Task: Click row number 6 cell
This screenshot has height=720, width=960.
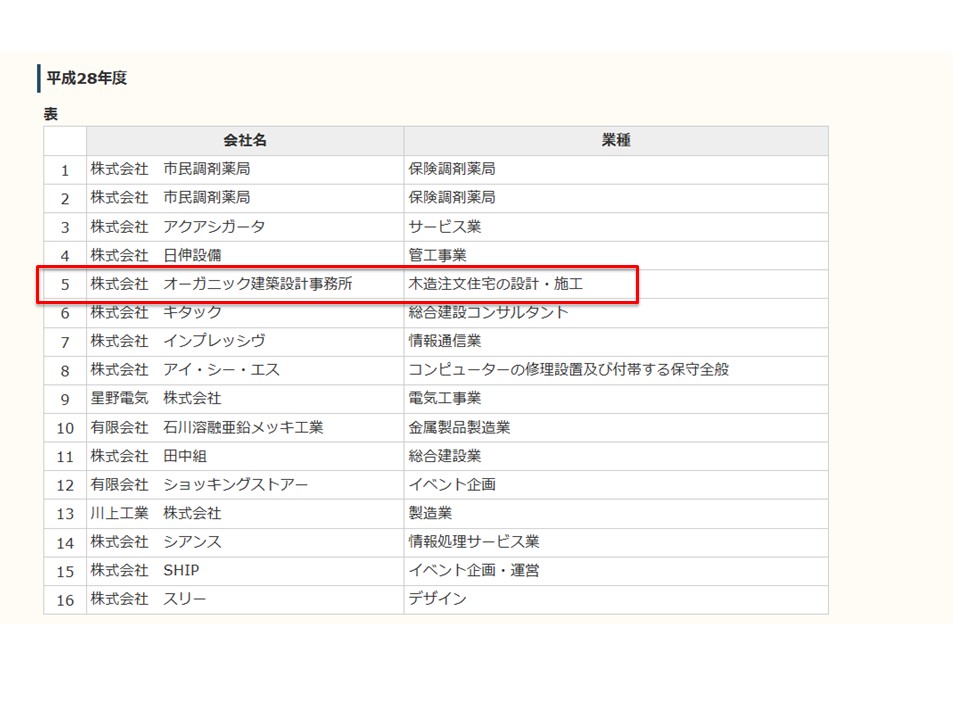Action: click(65, 313)
